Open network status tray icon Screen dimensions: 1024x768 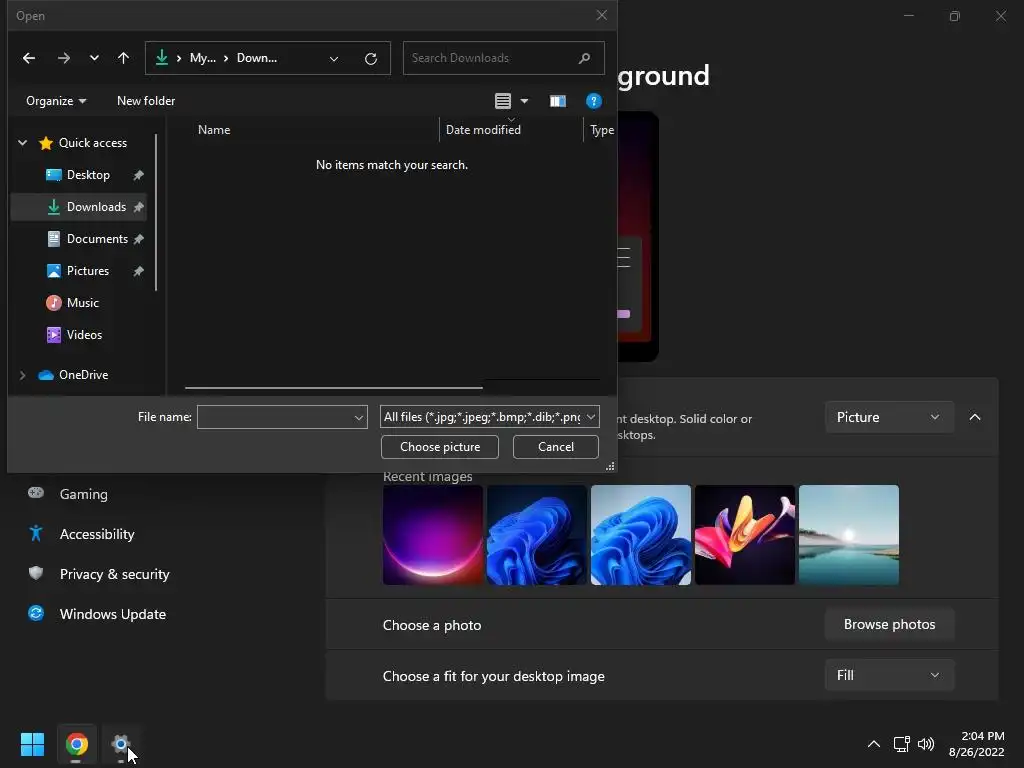tap(902, 744)
